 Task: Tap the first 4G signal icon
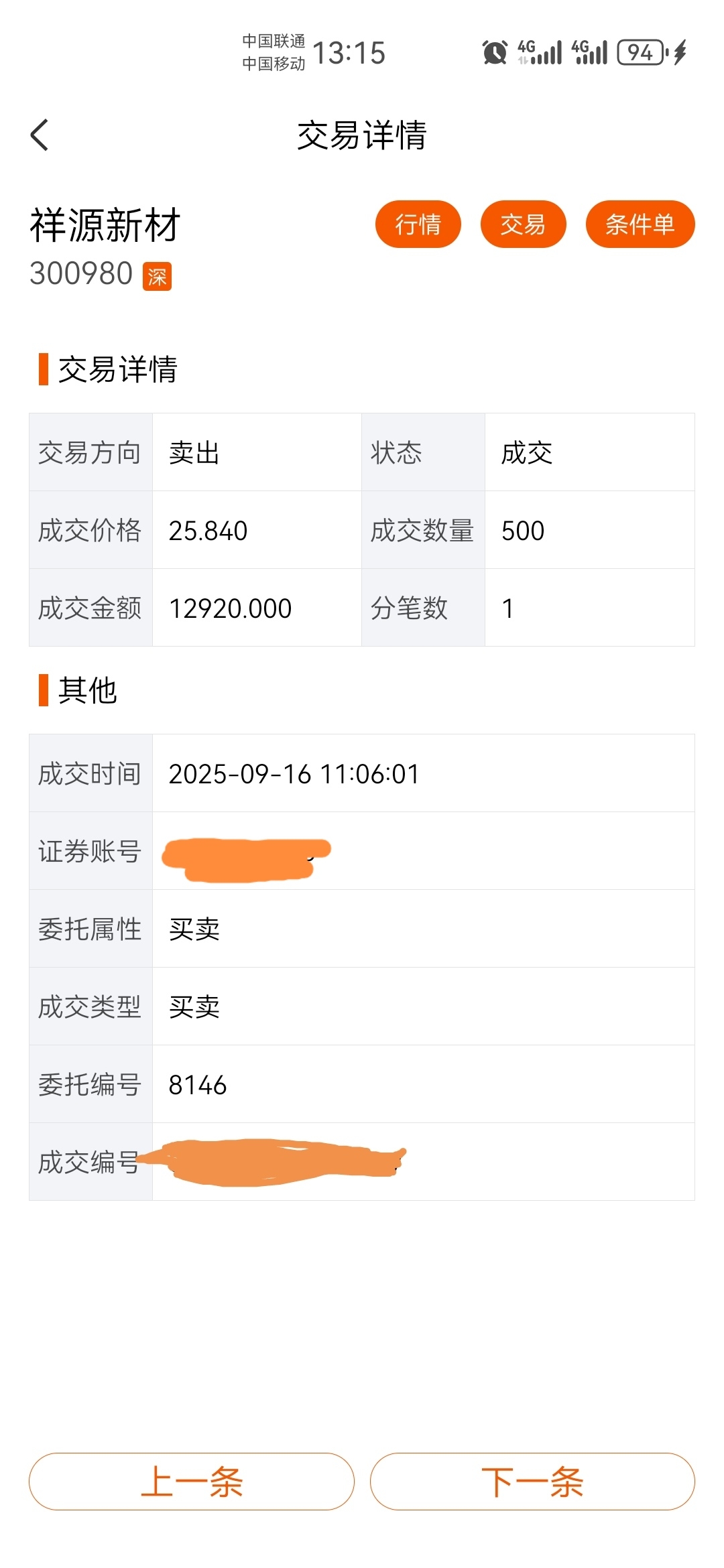tap(540, 52)
